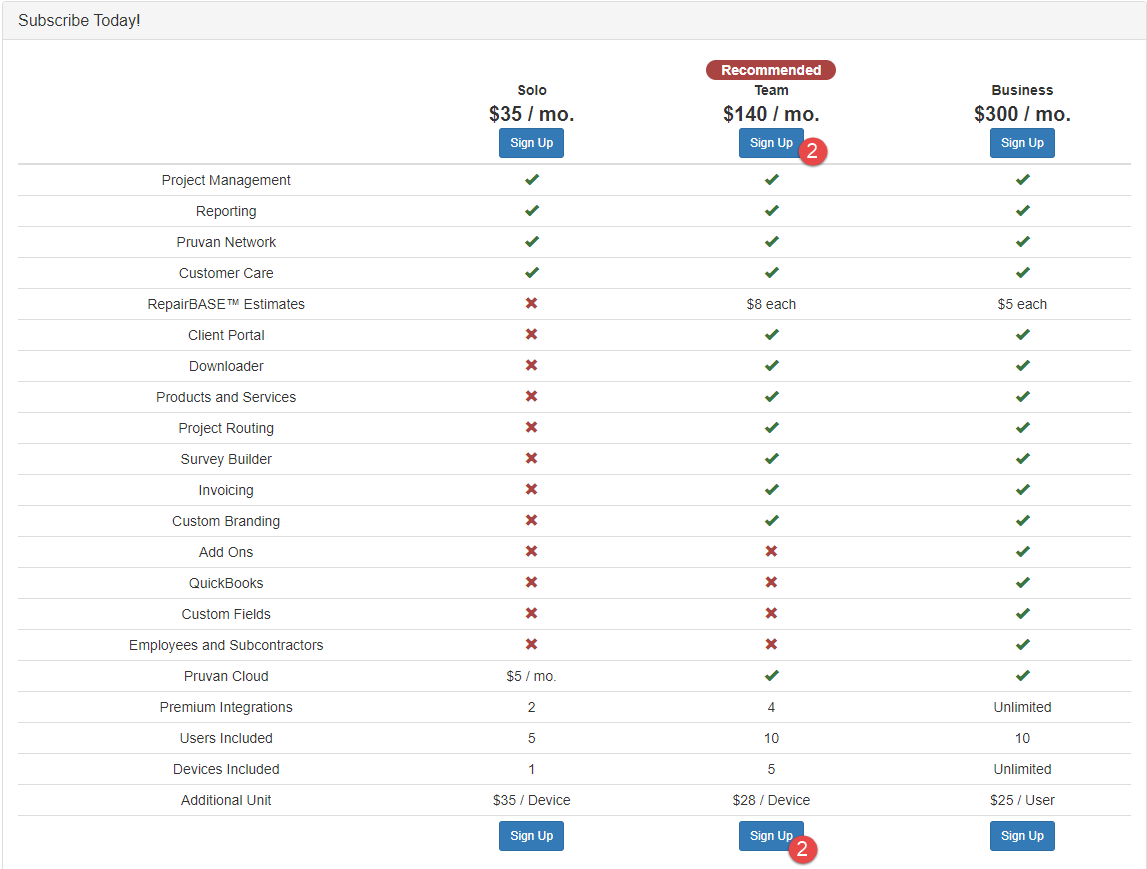
Task: Click the Team plan $140 / mo. price
Action: 771,114
